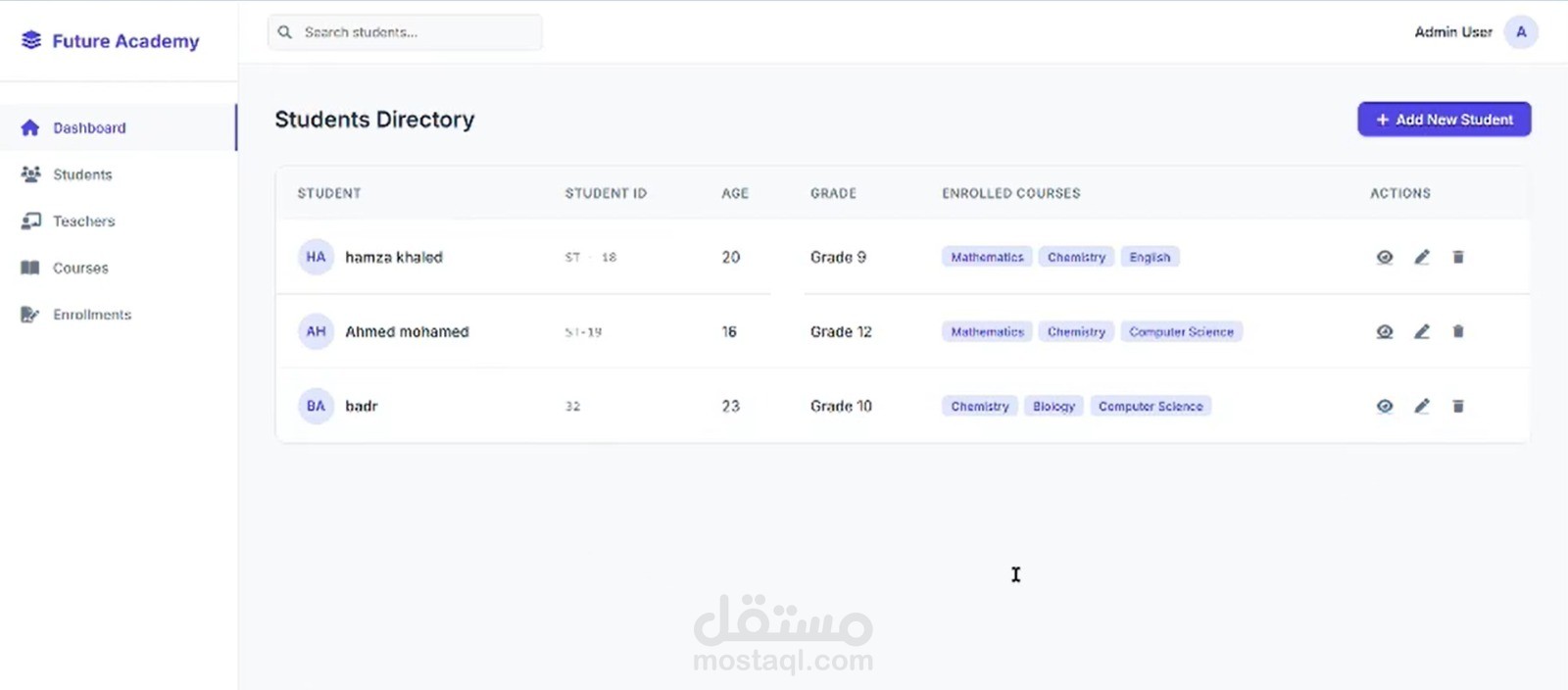Delete the hamza khaled record
The height and width of the screenshot is (690, 1568).
(1458, 257)
